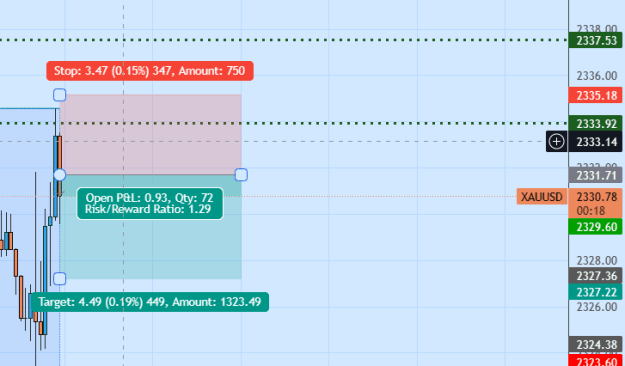Viewport: 625px width, 366px height.
Task: Click the red 2335.18 stop price label
Action: pos(596,95)
